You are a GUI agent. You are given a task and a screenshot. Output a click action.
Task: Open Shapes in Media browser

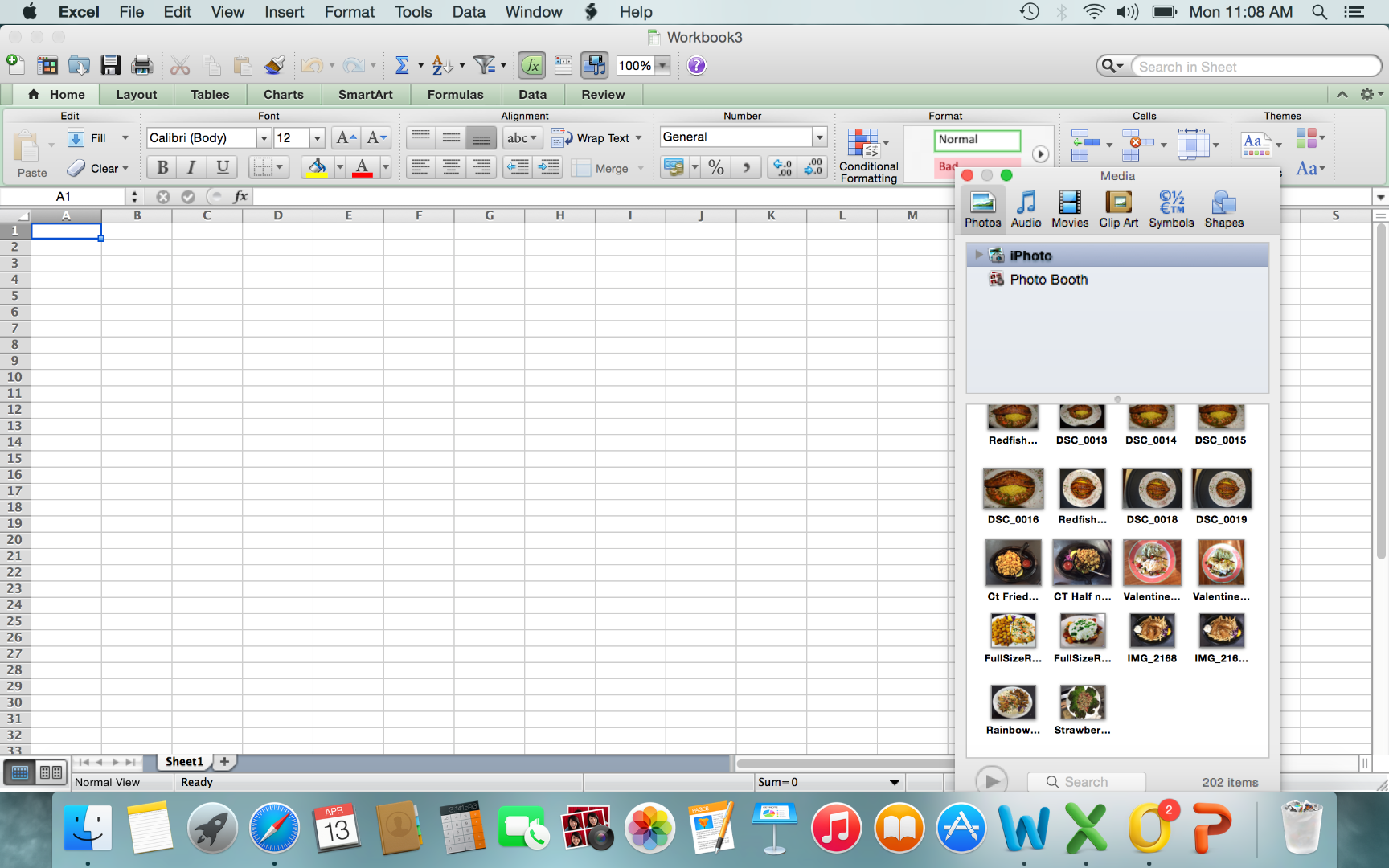click(x=1223, y=209)
